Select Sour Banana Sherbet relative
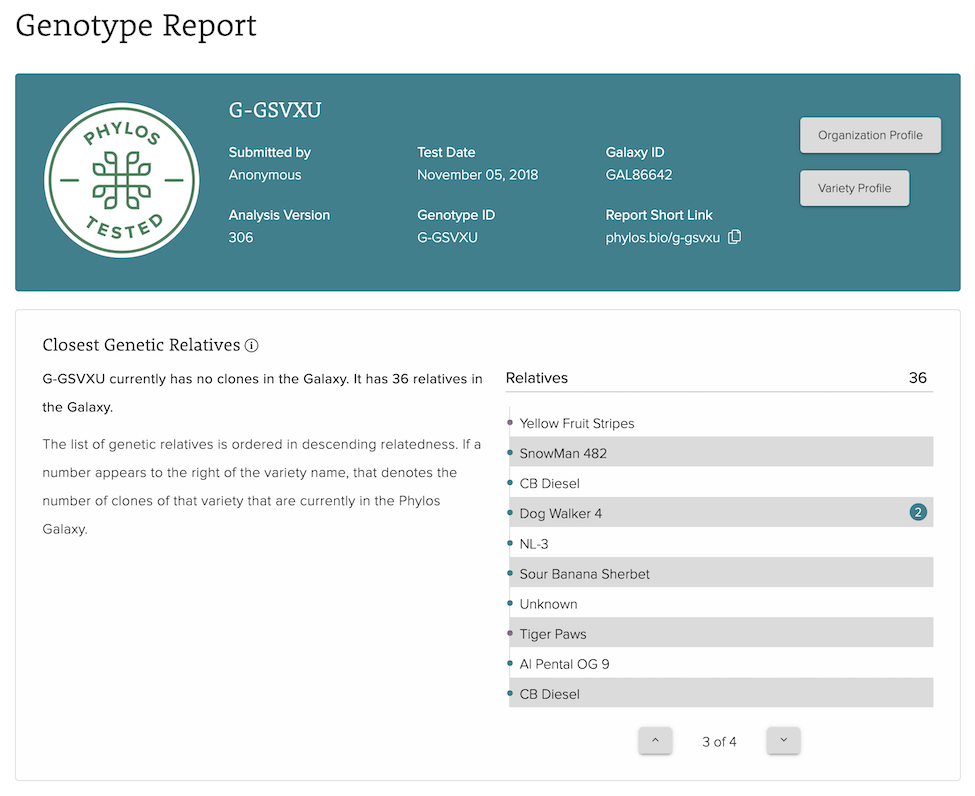 tap(584, 574)
